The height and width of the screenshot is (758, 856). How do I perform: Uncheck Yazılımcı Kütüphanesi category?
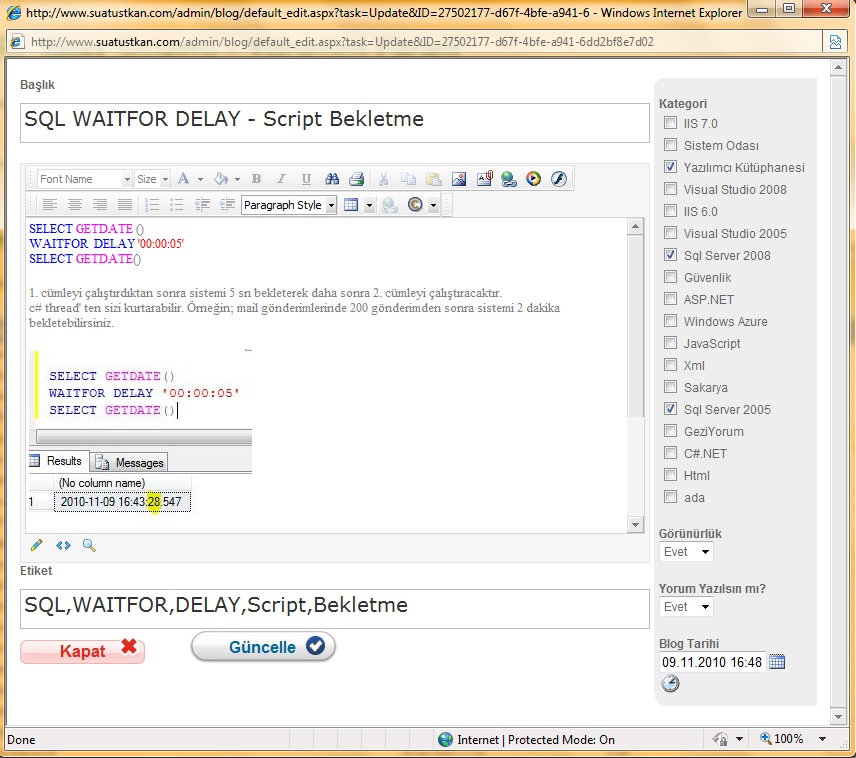pos(670,167)
